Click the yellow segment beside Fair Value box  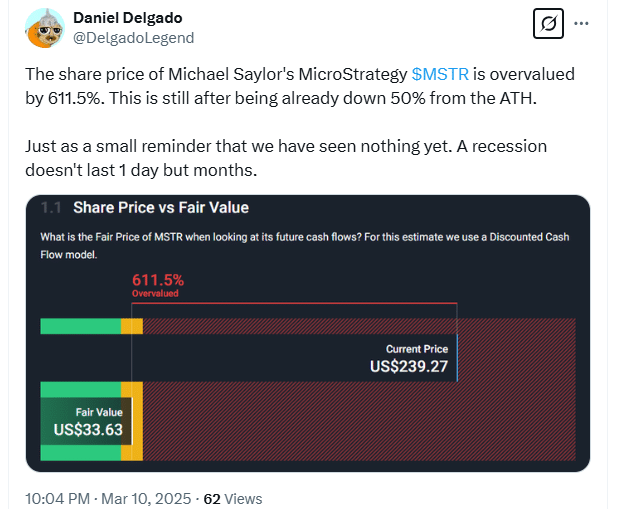(133, 421)
